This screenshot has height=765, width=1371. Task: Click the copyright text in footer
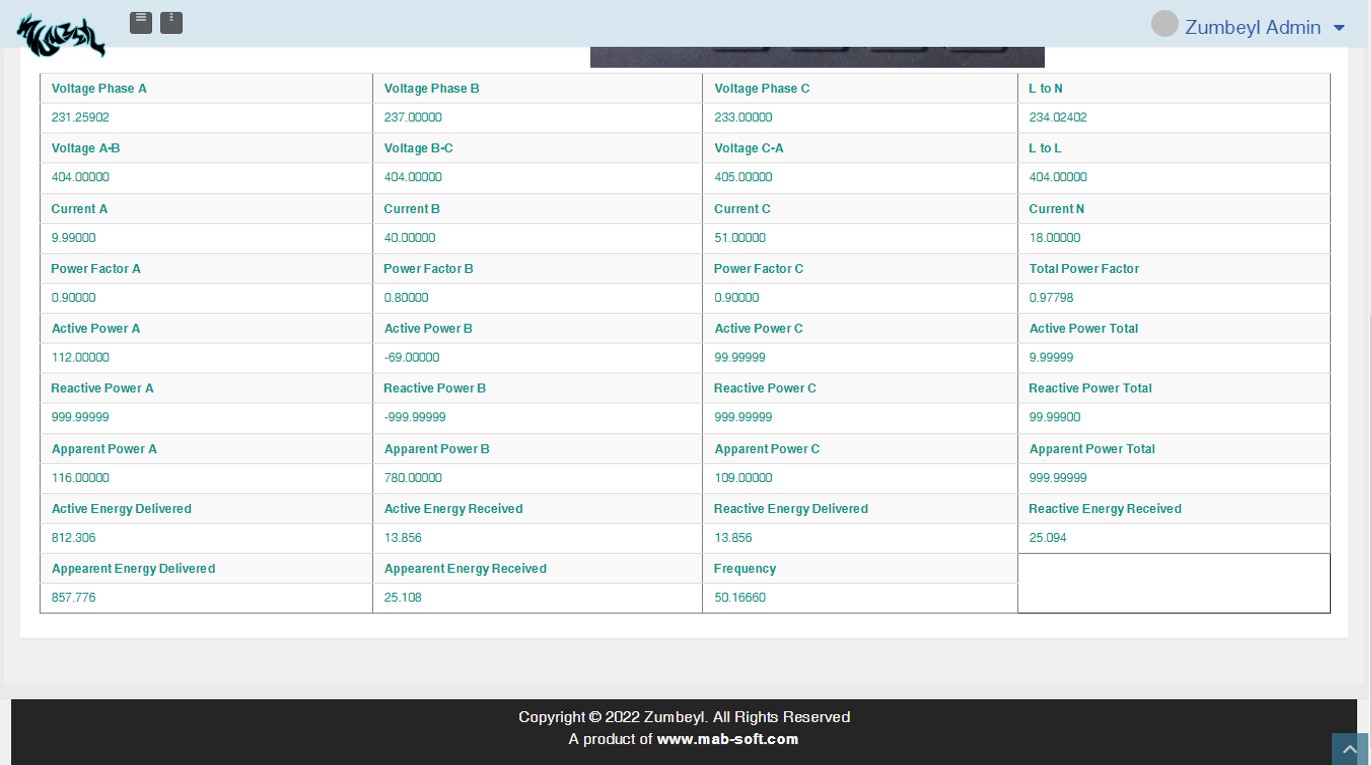684,717
